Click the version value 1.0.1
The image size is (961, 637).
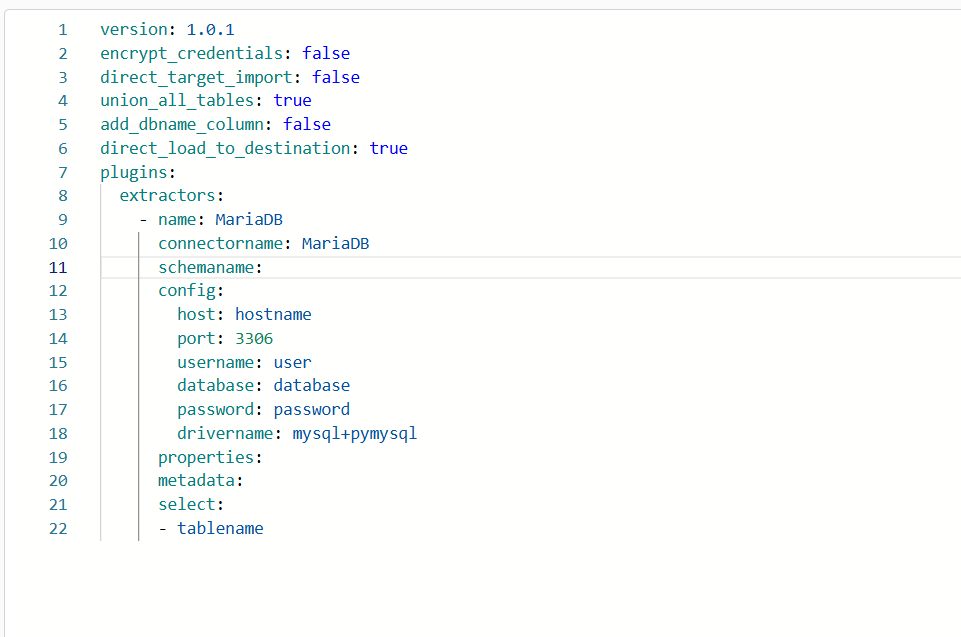coord(209,29)
